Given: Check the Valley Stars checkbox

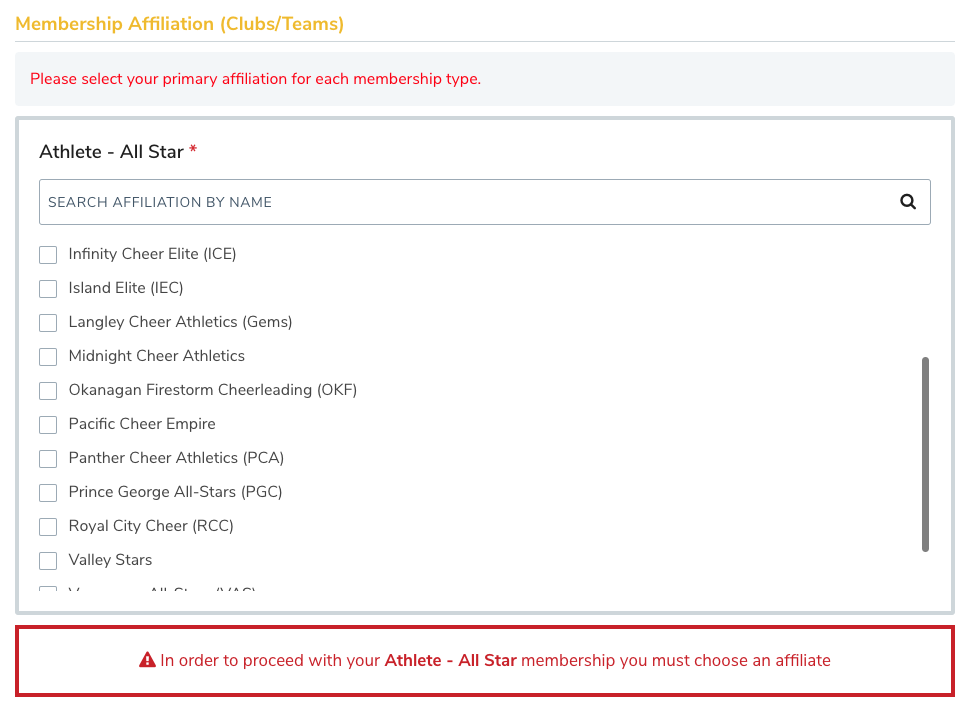Looking at the screenshot, I should pyautogui.click(x=48, y=560).
